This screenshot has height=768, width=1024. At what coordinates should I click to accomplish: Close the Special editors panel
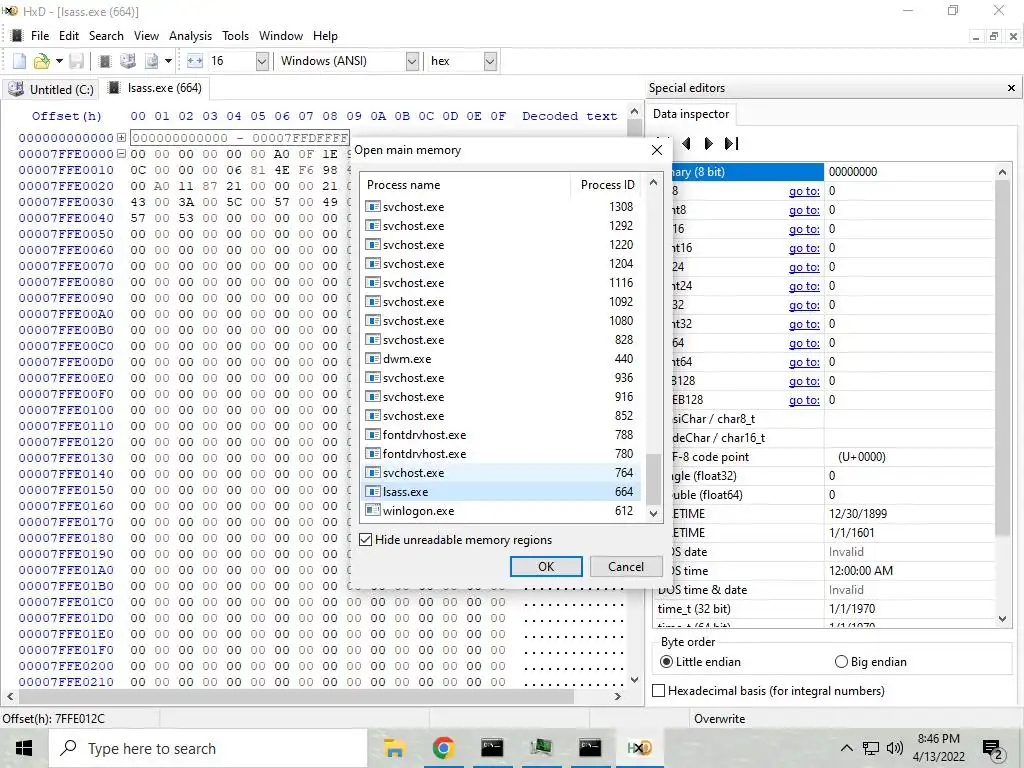[1011, 88]
